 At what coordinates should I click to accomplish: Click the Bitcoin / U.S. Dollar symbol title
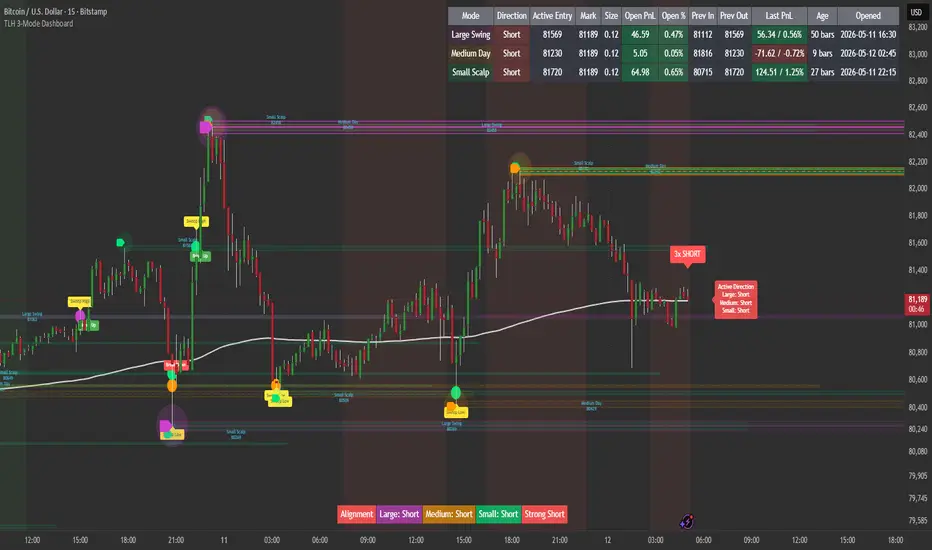(x=55, y=11)
